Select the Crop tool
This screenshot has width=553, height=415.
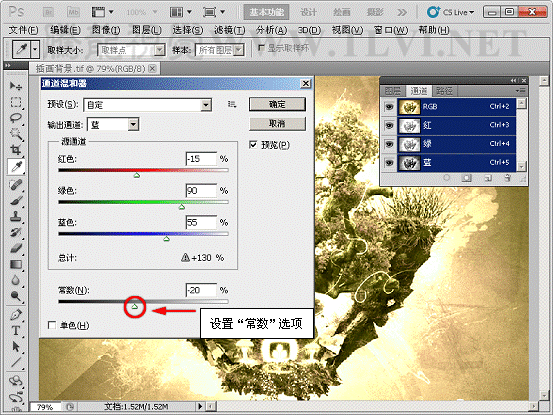pos(16,150)
